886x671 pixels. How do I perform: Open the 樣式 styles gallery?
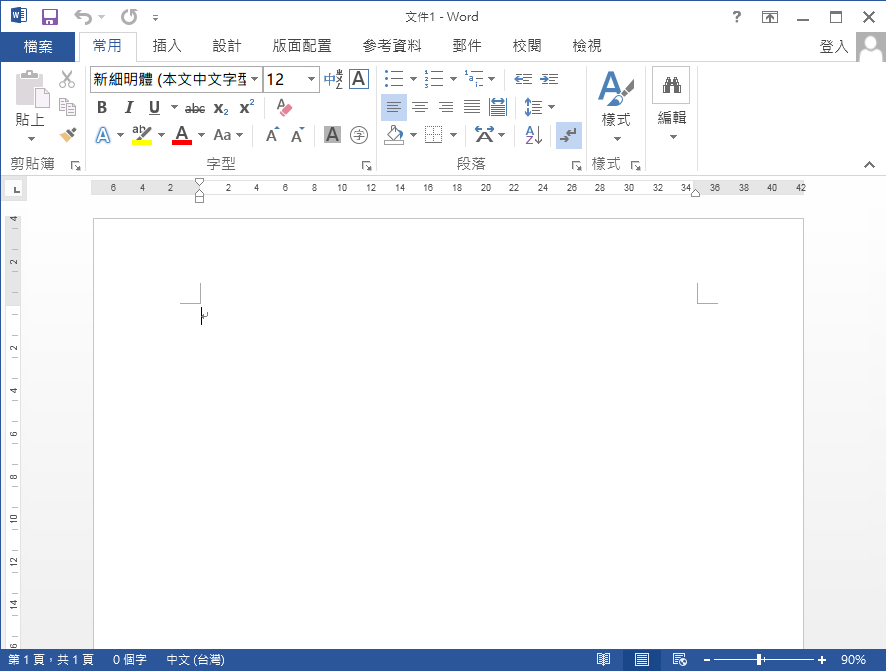click(x=616, y=106)
